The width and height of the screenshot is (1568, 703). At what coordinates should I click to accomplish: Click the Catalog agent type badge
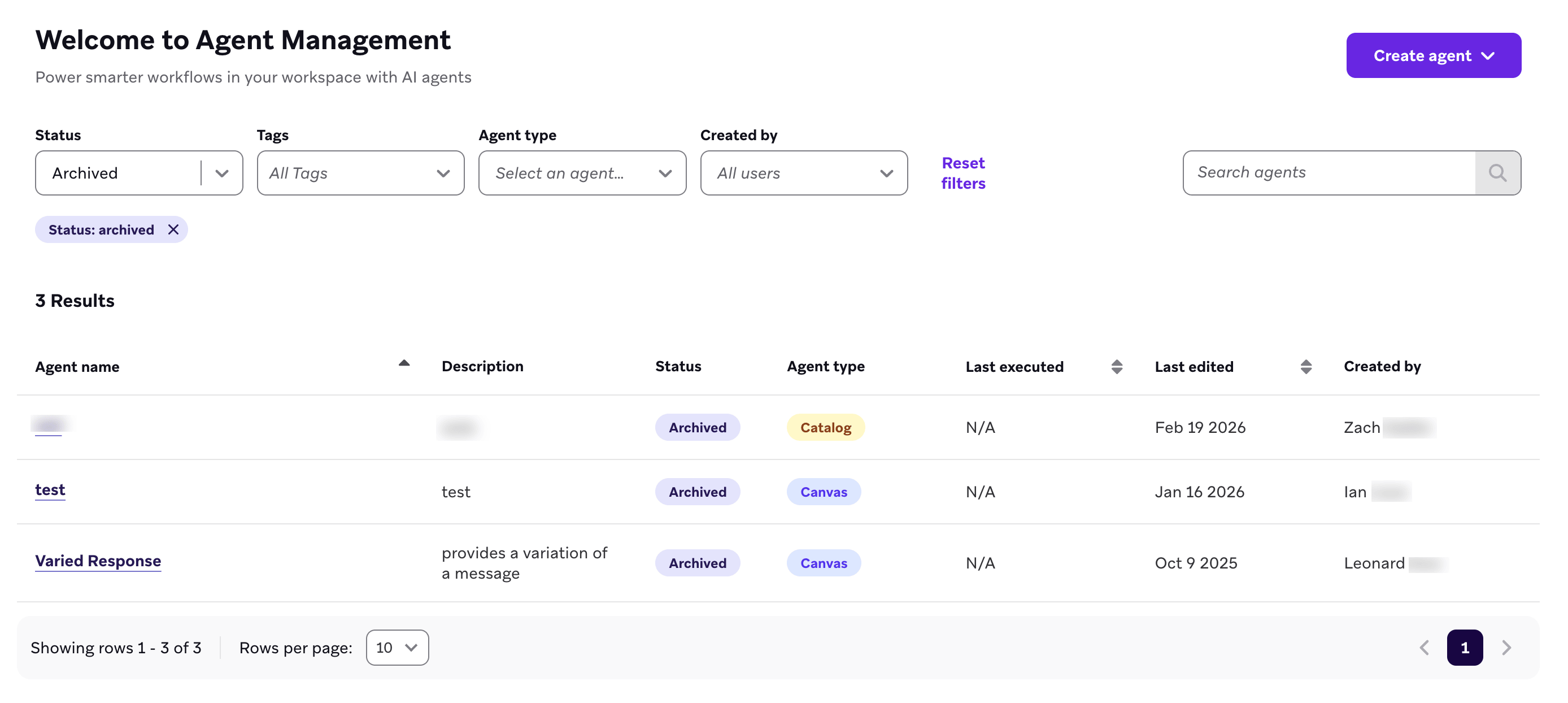pos(825,427)
